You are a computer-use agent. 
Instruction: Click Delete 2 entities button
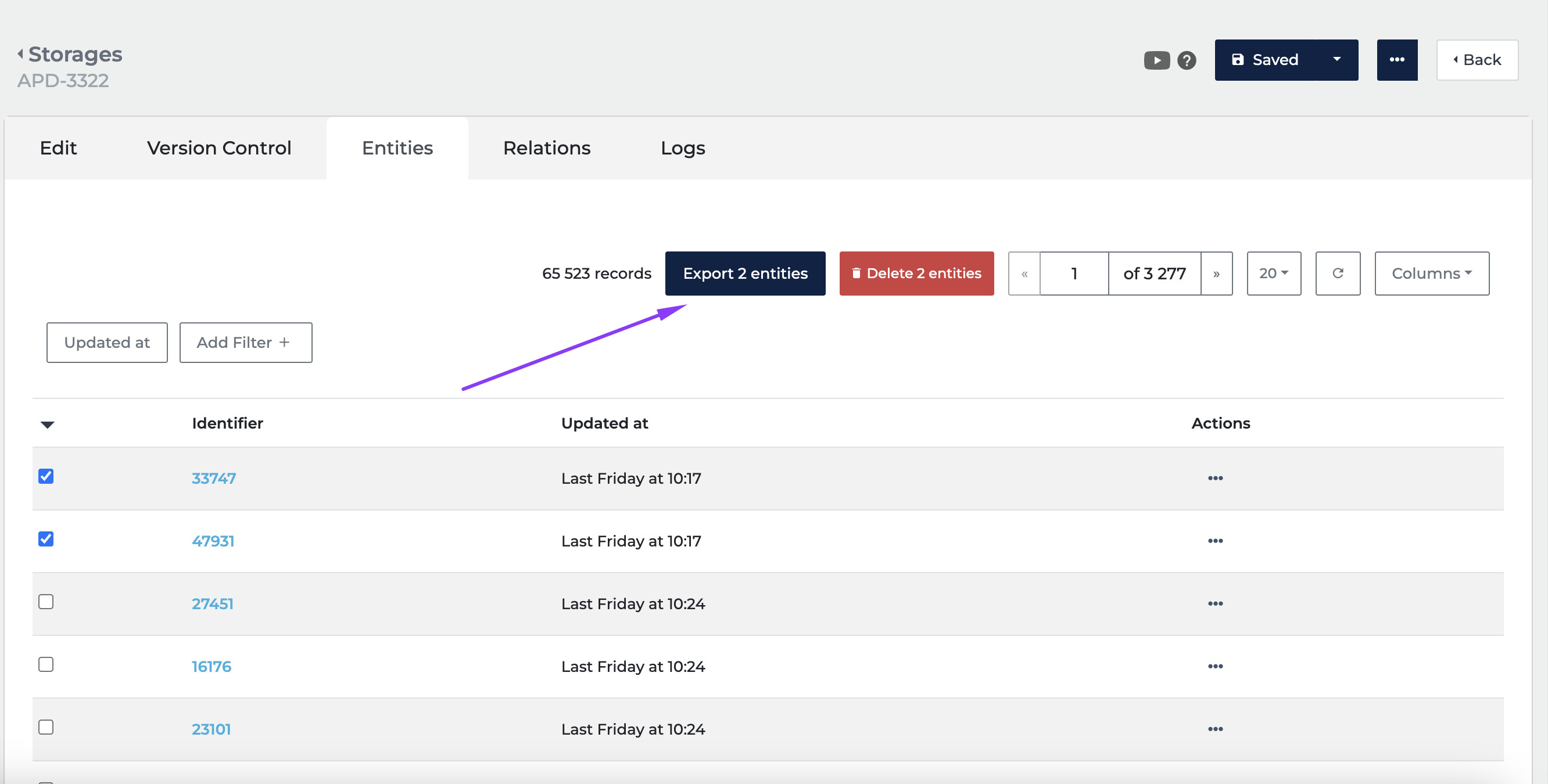point(916,274)
